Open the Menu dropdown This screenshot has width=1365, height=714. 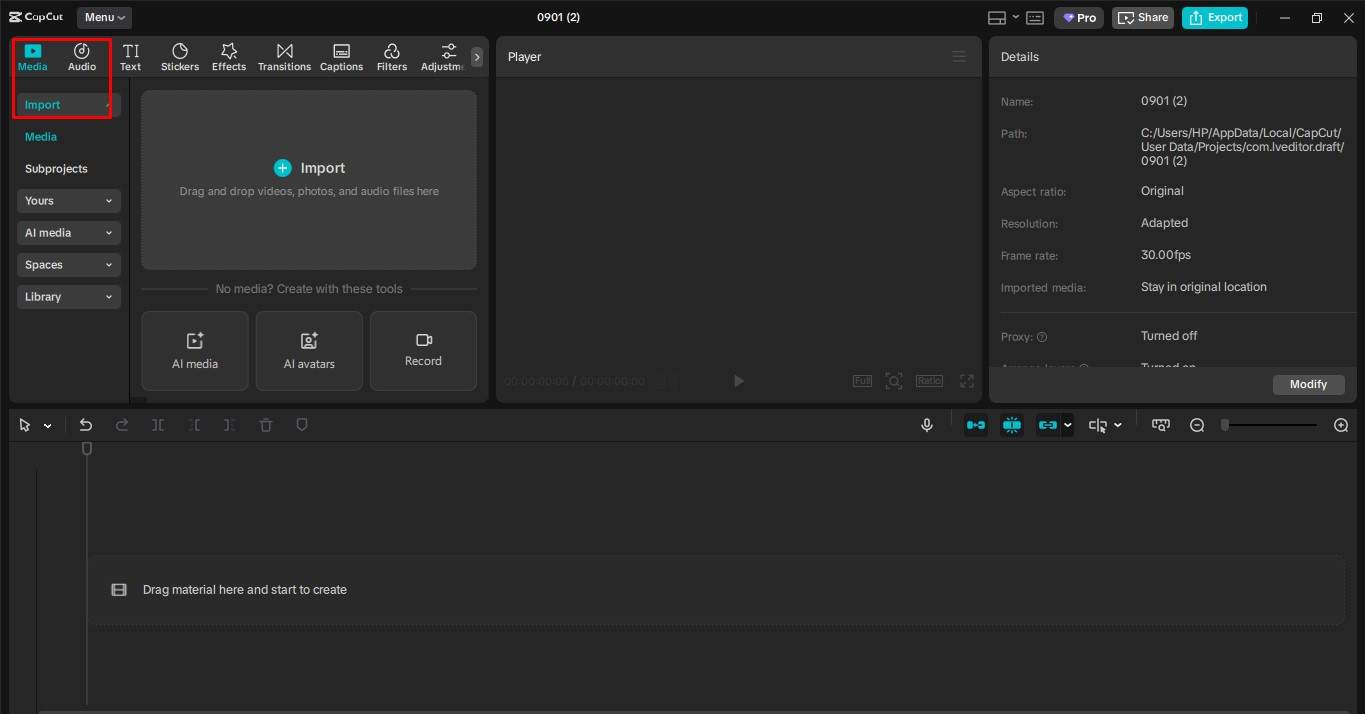pyautogui.click(x=104, y=17)
